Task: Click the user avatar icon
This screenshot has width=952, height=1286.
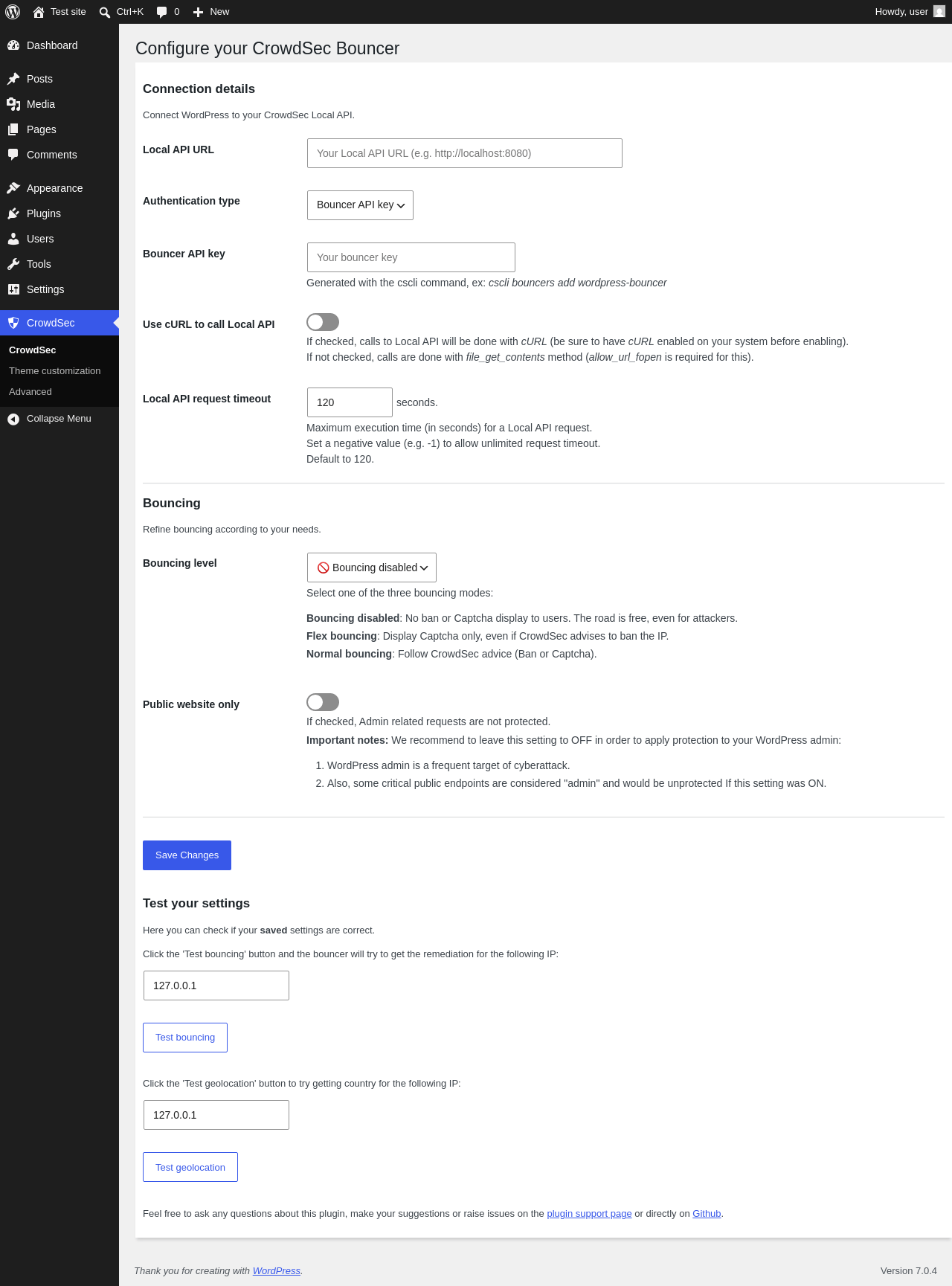Action: pos(939,12)
